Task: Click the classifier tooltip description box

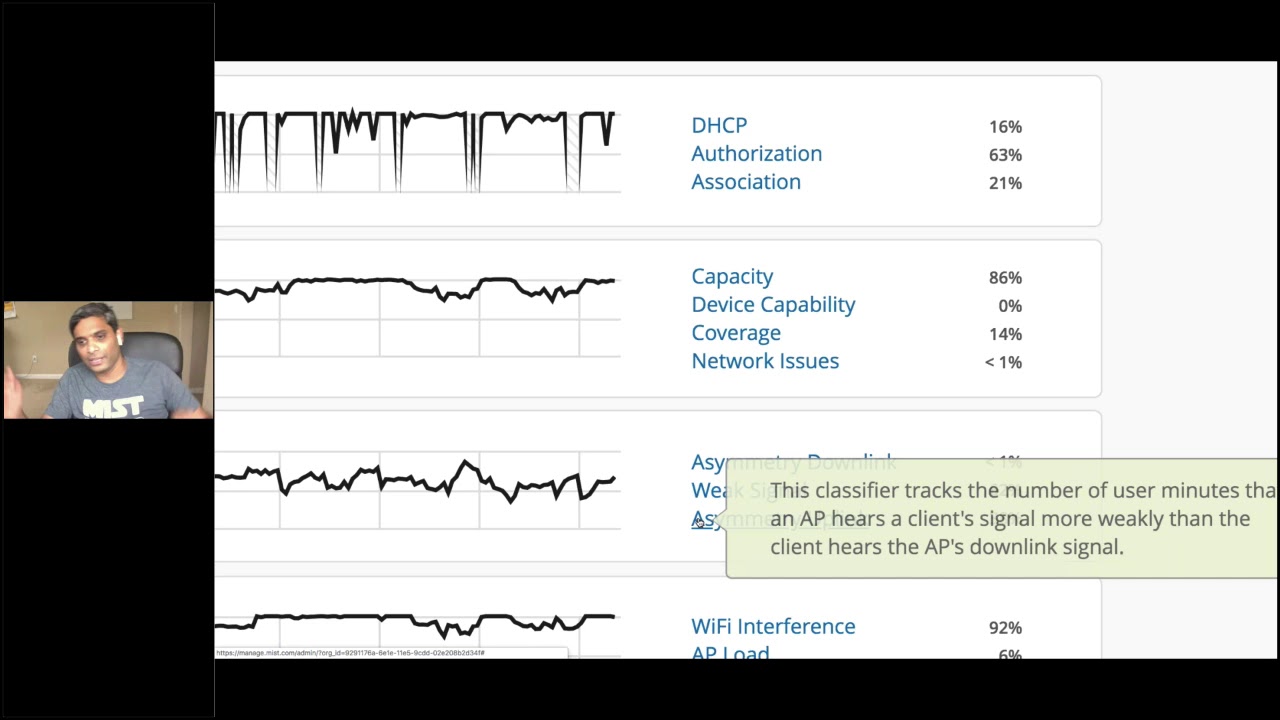Action: coord(1002,518)
